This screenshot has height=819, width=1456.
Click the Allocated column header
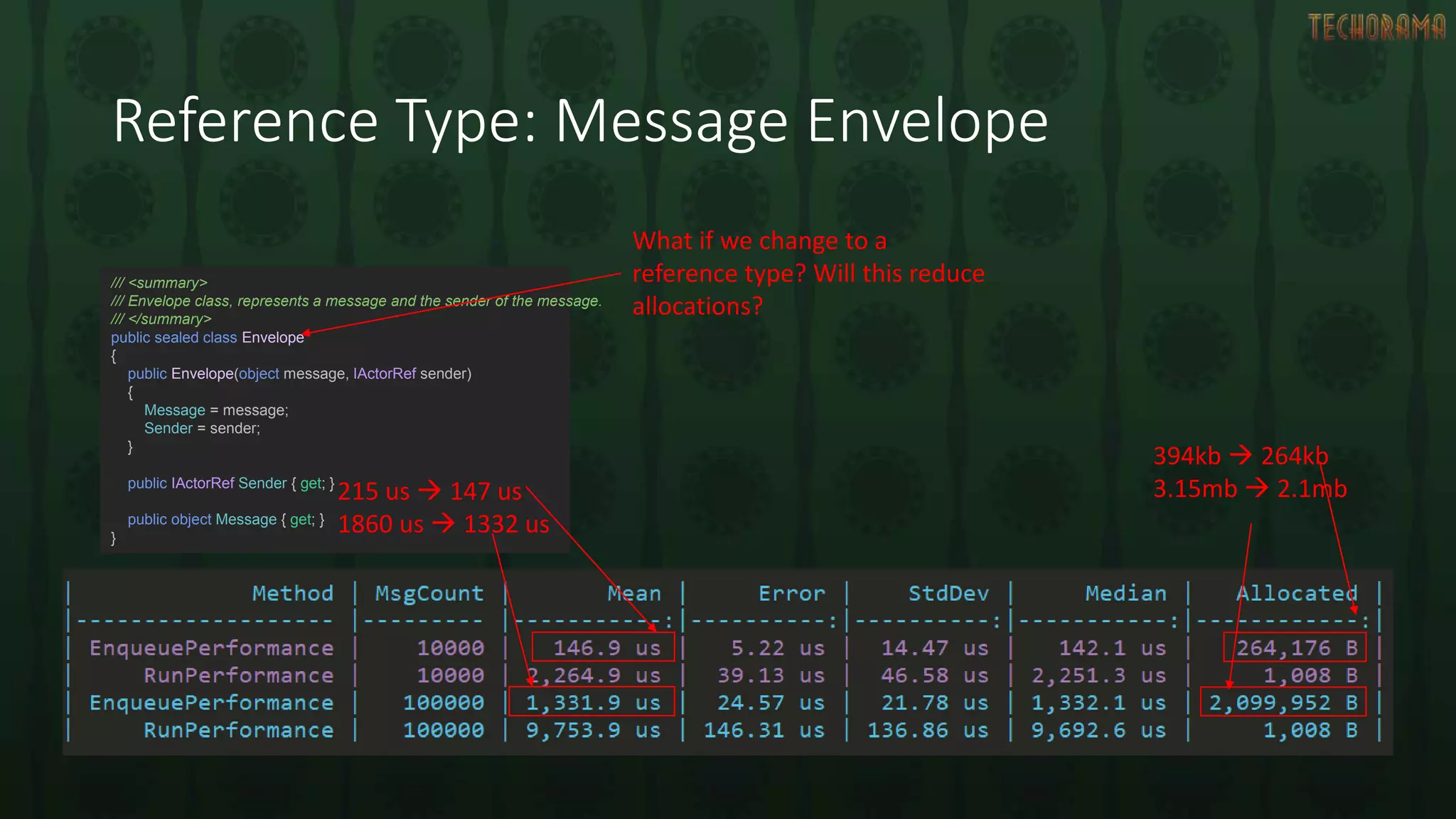[1297, 594]
